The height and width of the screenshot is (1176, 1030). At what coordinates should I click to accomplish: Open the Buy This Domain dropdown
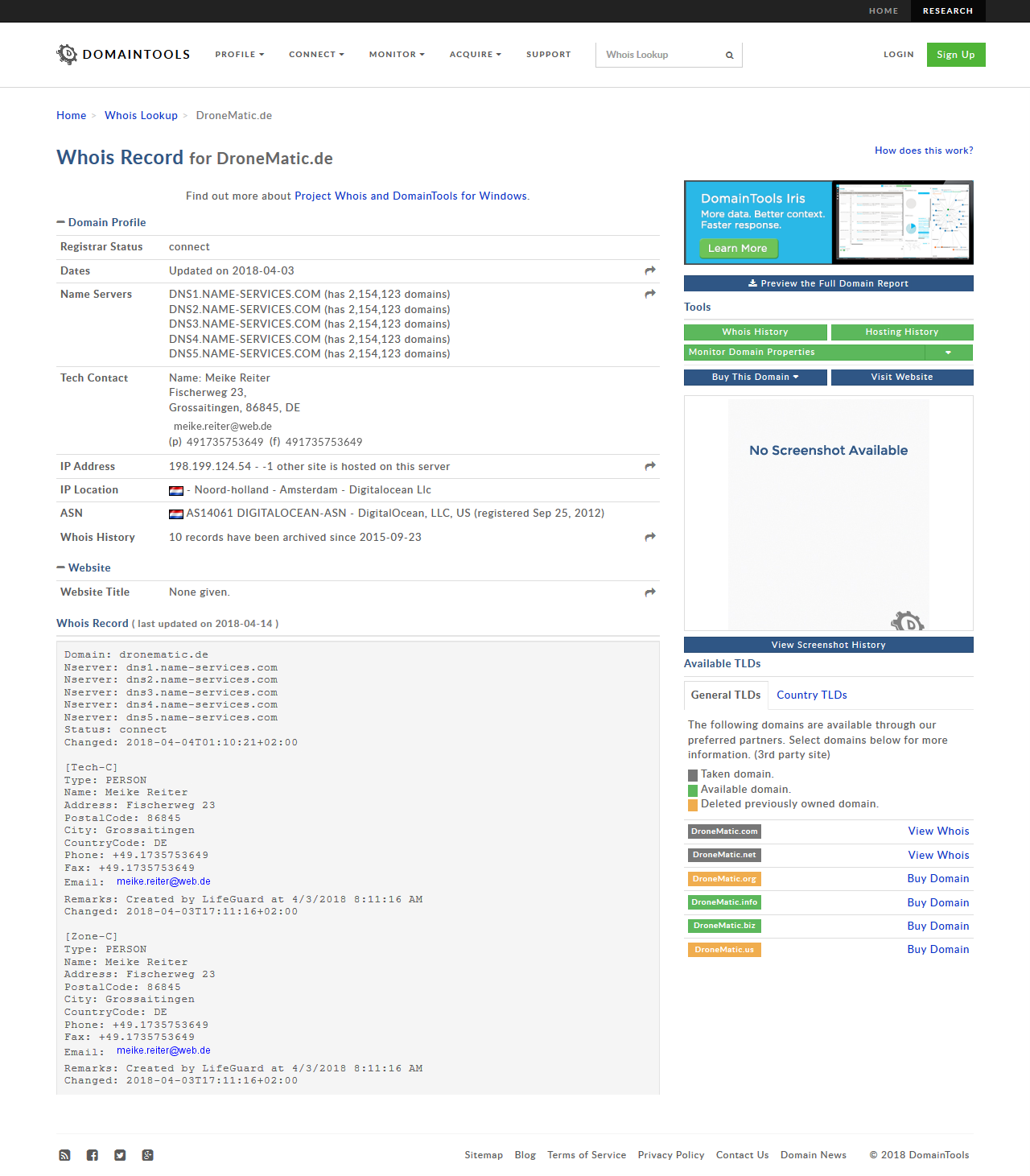click(x=756, y=378)
